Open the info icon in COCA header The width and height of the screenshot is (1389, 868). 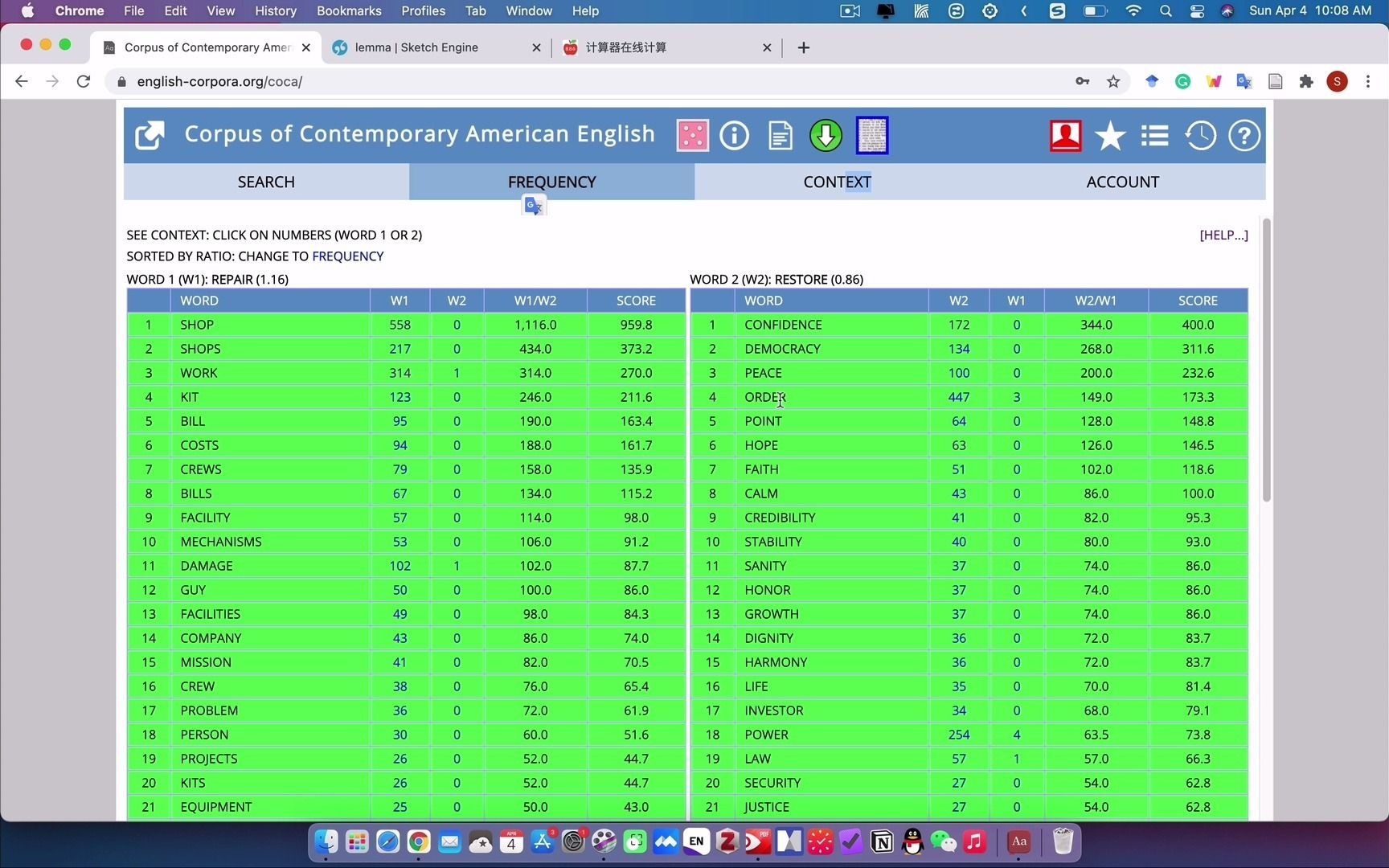pos(734,135)
